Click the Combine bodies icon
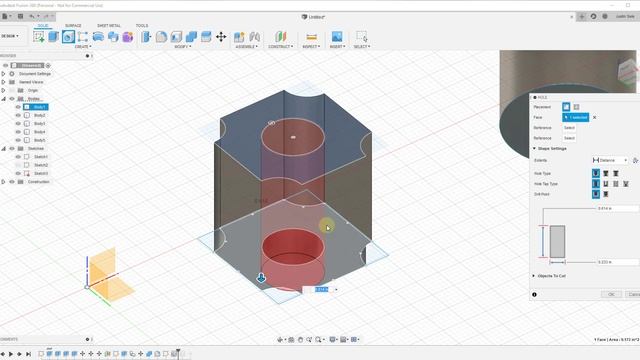This screenshot has width=640, height=360. [x=191, y=37]
